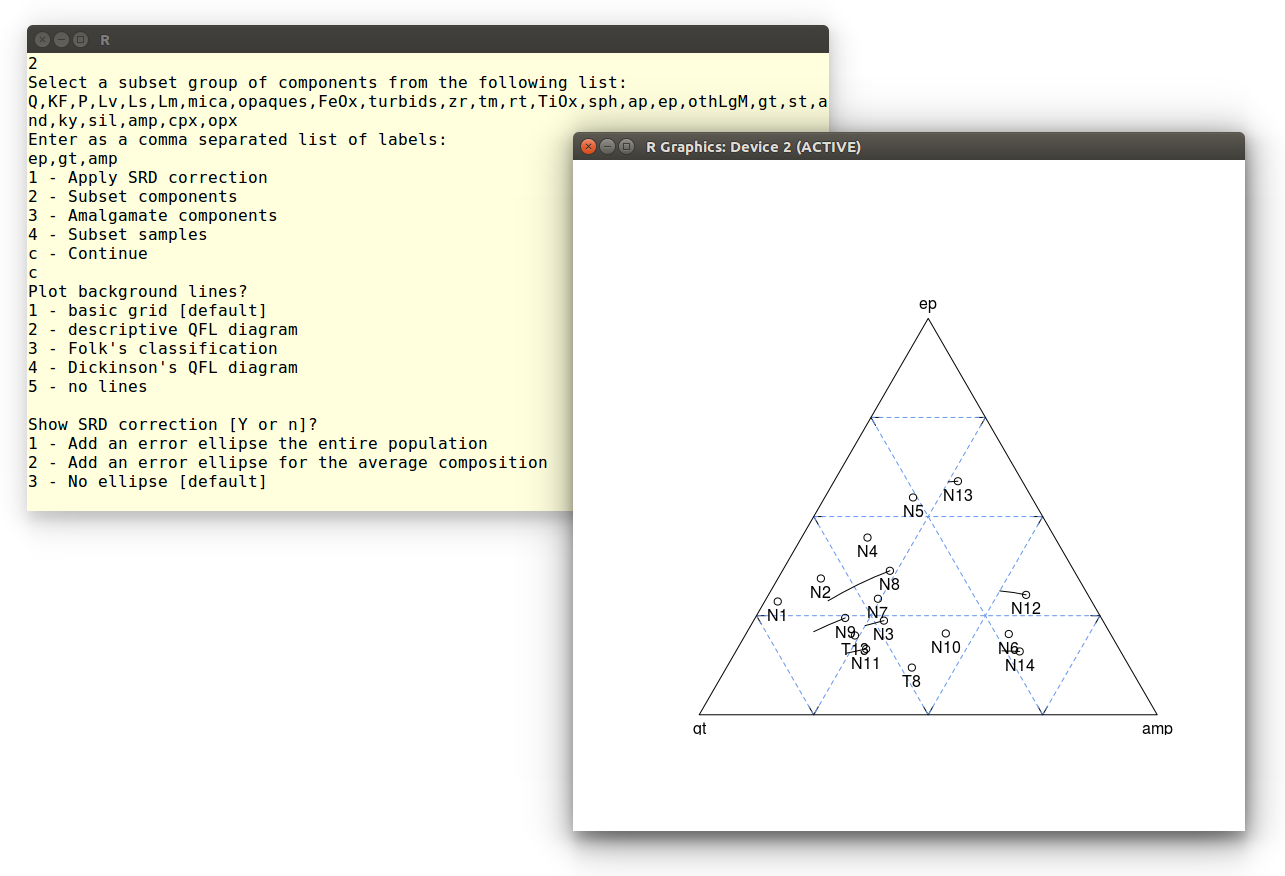Click the N1 sample point circle
Image resolution: width=1285 pixels, height=876 pixels.
[777, 602]
